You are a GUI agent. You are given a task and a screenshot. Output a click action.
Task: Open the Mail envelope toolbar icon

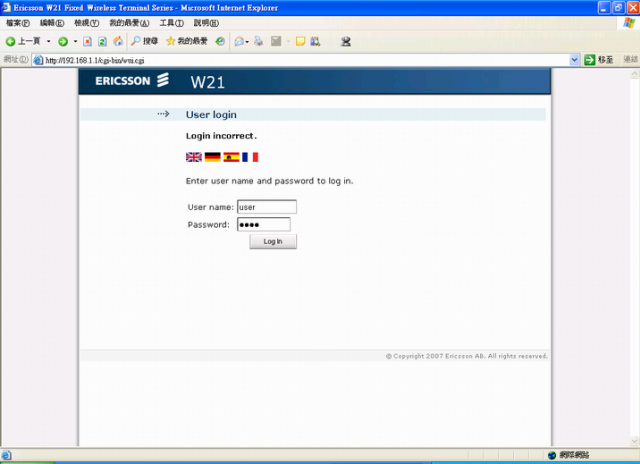pyautogui.click(x=239, y=41)
